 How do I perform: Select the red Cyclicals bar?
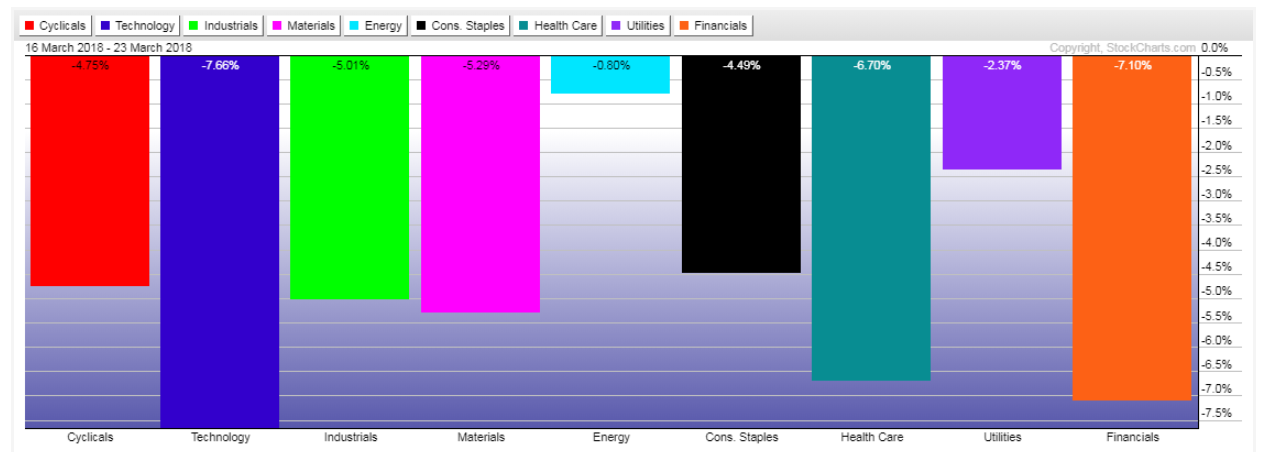(90, 171)
